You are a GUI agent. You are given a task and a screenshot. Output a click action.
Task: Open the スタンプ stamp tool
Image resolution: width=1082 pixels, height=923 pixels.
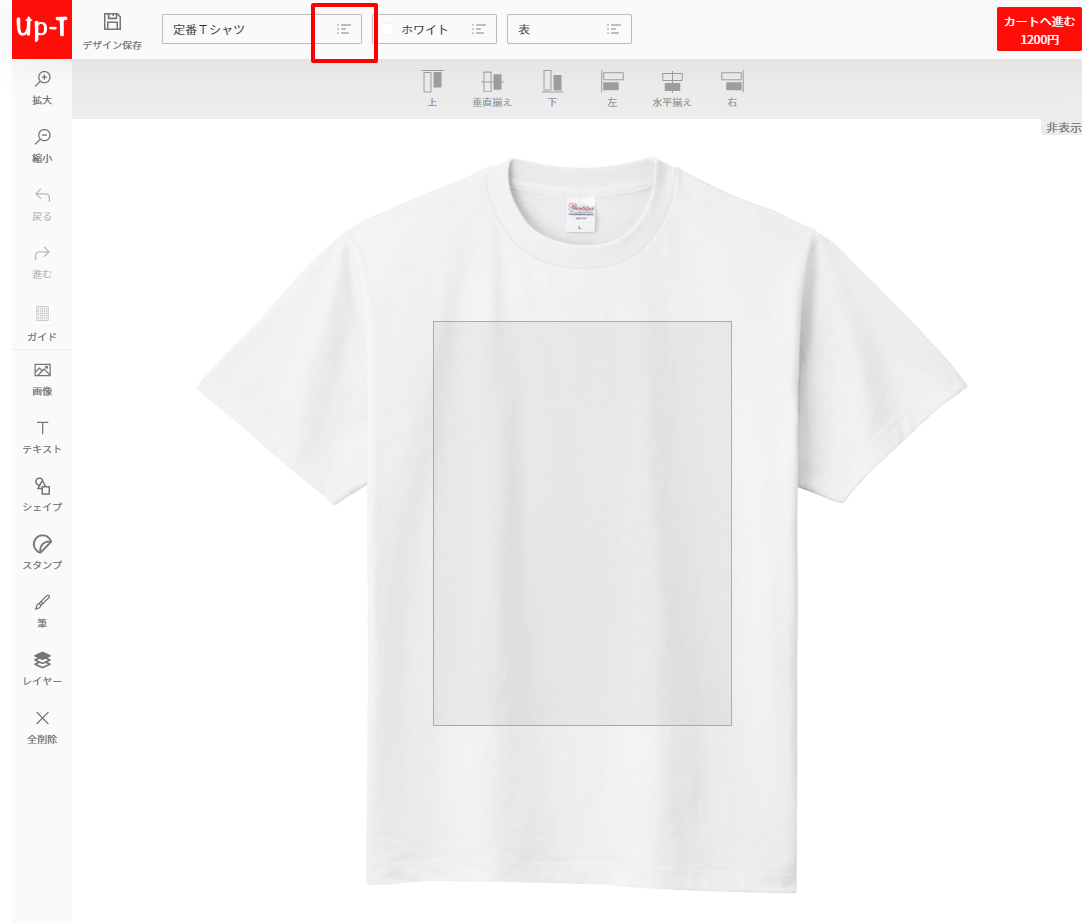(41, 553)
